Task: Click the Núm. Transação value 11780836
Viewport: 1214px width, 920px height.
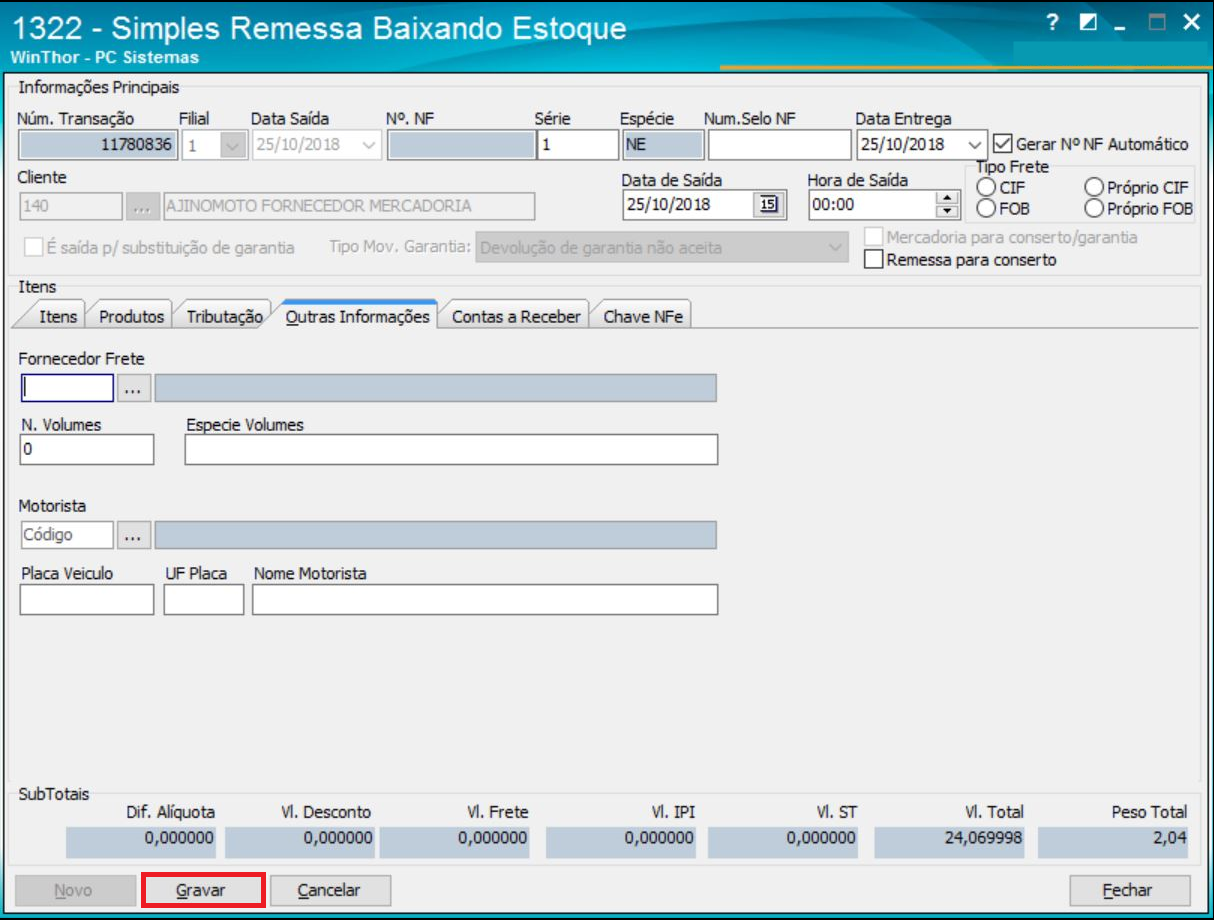Action: (98, 145)
